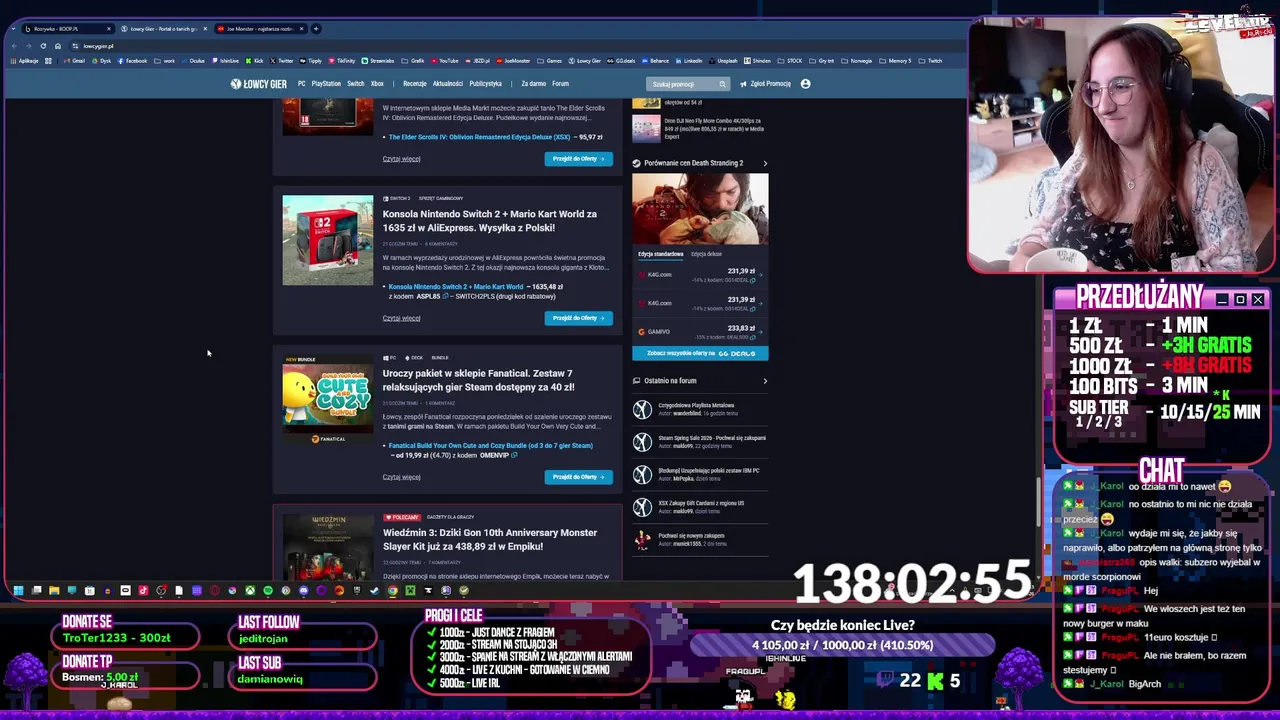Image resolution: width=1280 pixels, height=720 pixels.
Task: Expand the Games bookmarks folder
Action: (549, 61)
